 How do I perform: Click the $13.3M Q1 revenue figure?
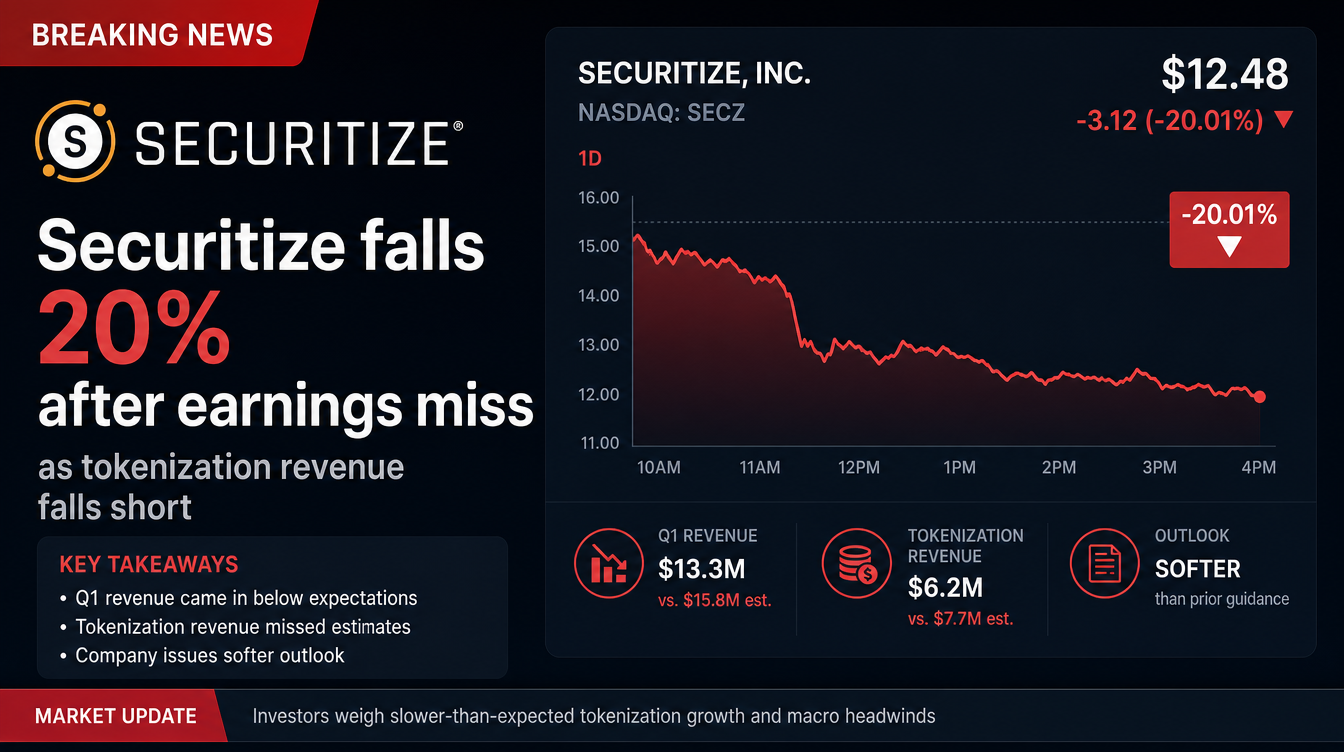[x=702, y=569]
